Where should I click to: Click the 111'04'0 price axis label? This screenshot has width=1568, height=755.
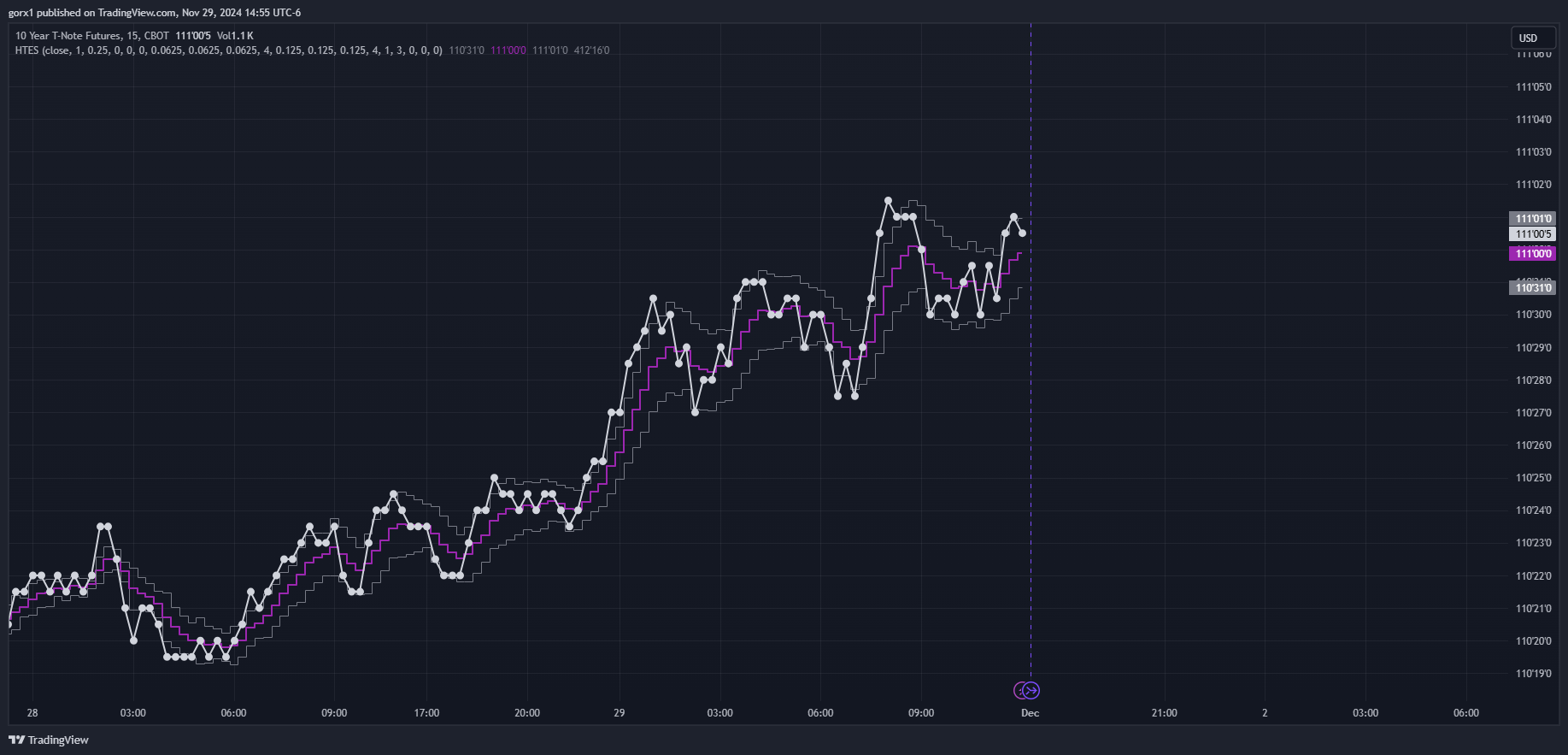1533,120
